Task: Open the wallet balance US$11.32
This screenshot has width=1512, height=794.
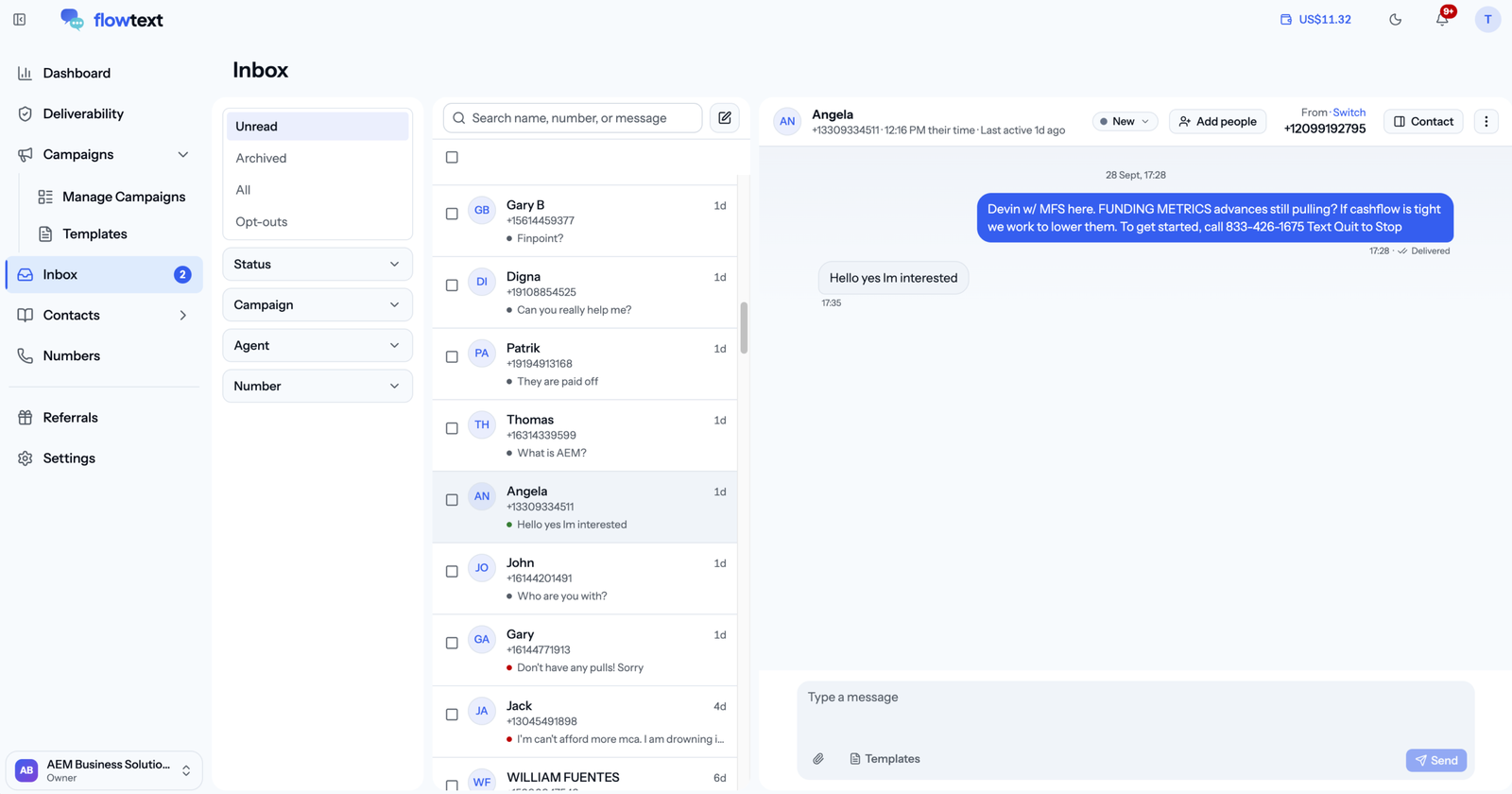Action: pyautogui.click(x=1315, y=20)
